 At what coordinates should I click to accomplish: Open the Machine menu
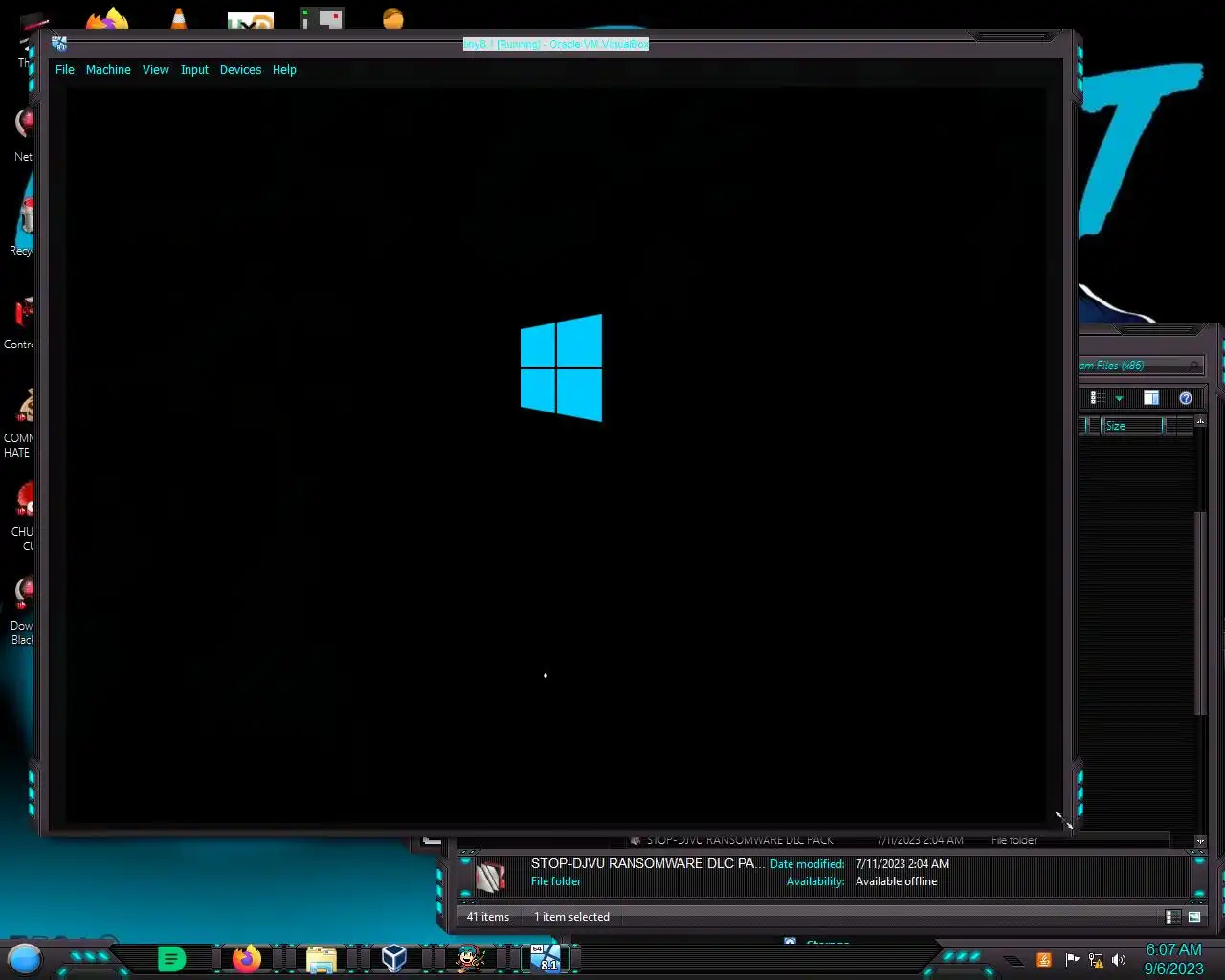pos(108,70)
